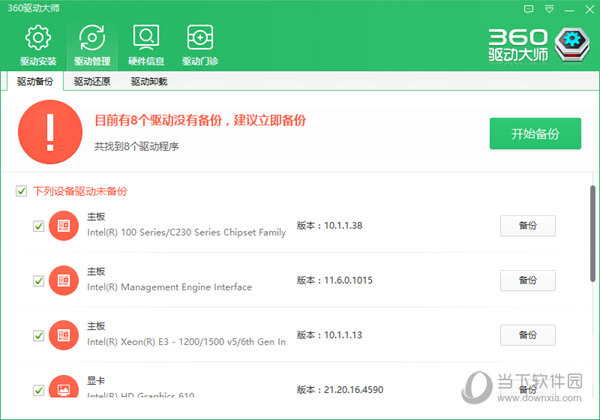Click the text 版本：10.1.1.13
600x420 pixels.
pyautogui.click(x=329, y=335)
